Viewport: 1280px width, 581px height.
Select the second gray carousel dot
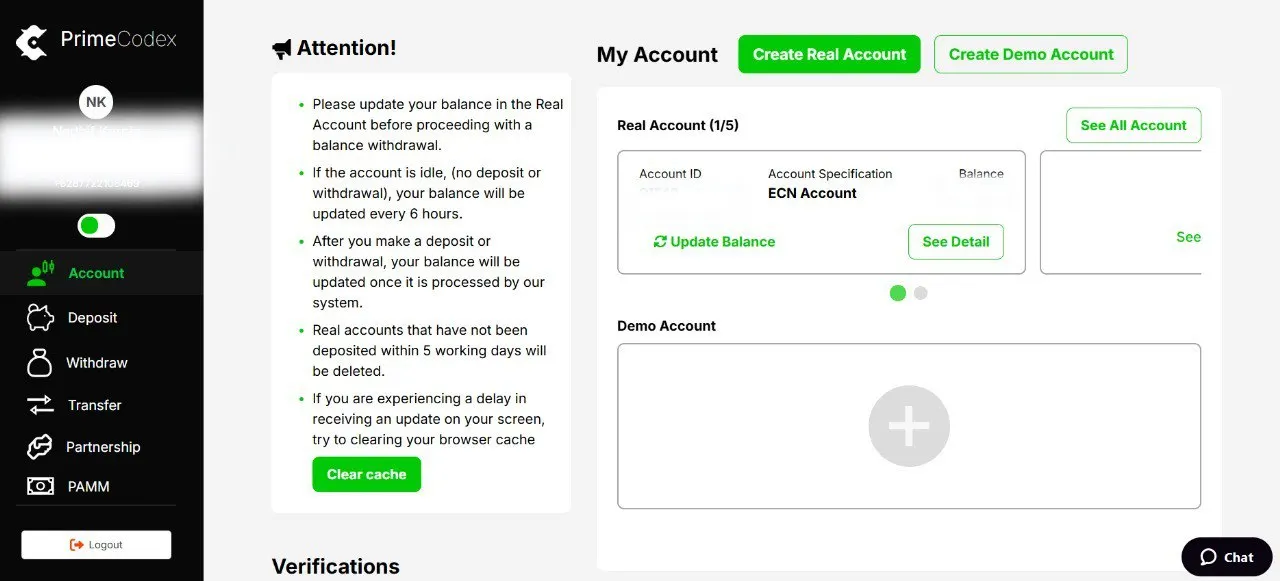(921, 293)
